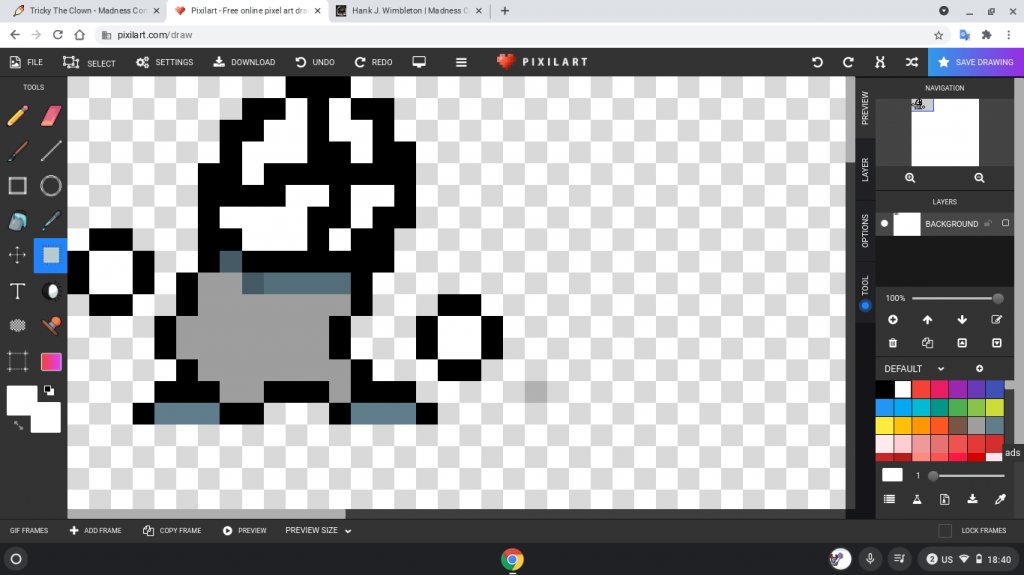The image size is (1024, 575).
Task: Add a new layer with plus icon
Action: (x=893, y=320)
